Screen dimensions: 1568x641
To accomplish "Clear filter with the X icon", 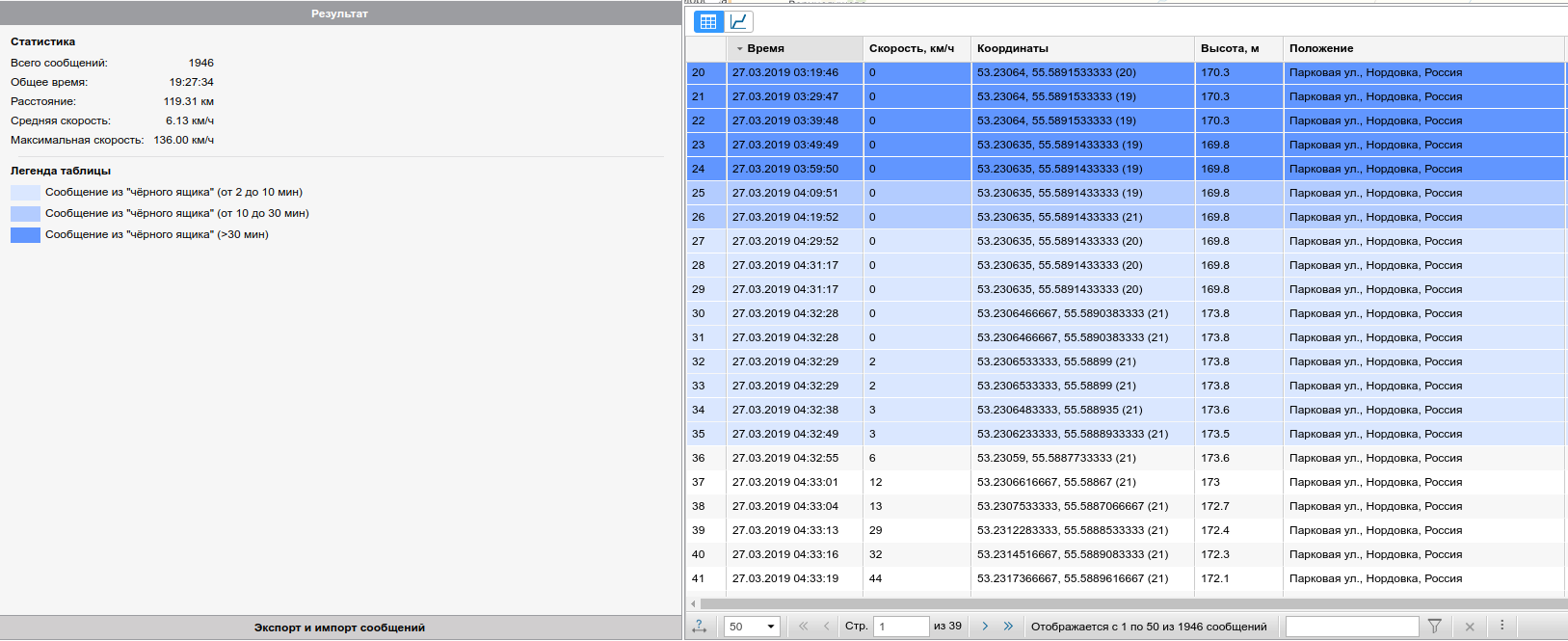I will click(1470, 627).
